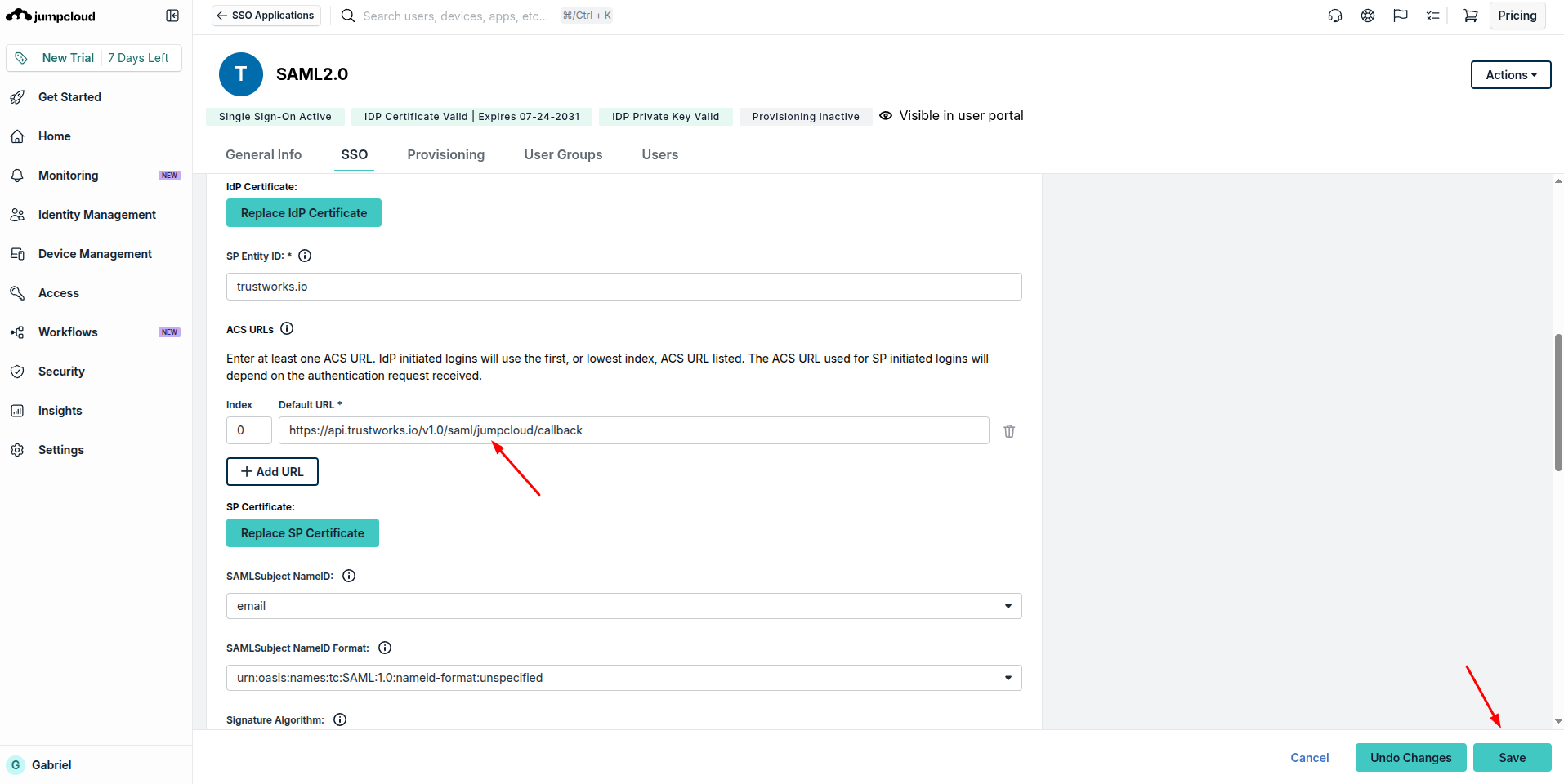This screenshot has height=784, width=1564.
Task: Go to the User Groups tab
Action: coord(564,155)
